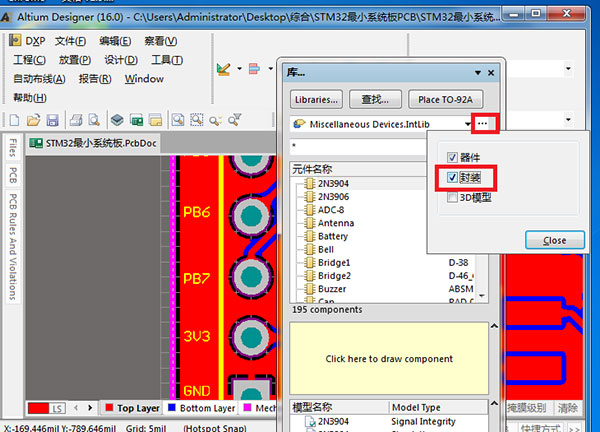This screenshot has width=600, height=432.
Task: Click the layer stack devices icon
Action: tap(117, 120)
